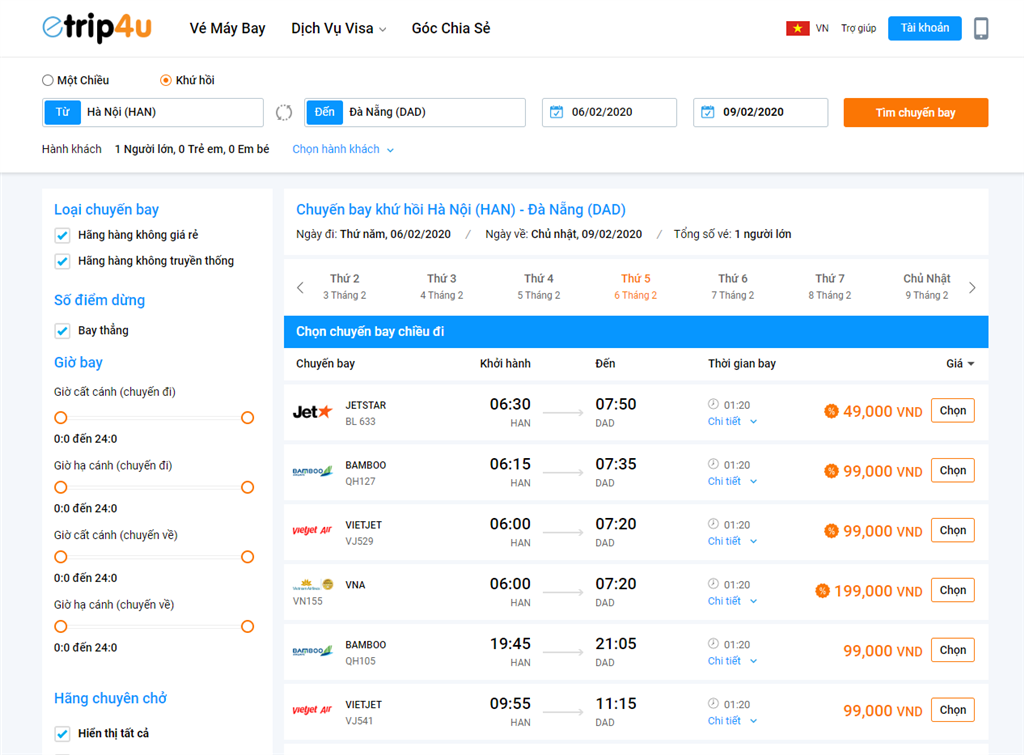The image size is (1024, 755).
Task: Choose the Jetstar BL 633 flight
Action: pyautogui.click(x=953, y=411)
